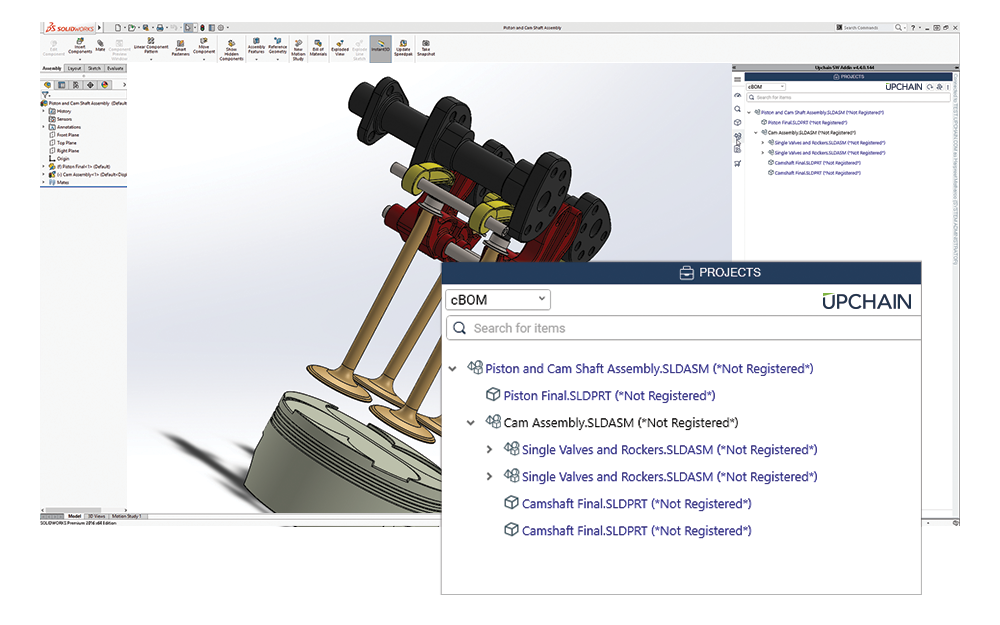Click Insert Components in the Assembly toolbar
The image size is (1000, 625).
[x=80, y=47]
